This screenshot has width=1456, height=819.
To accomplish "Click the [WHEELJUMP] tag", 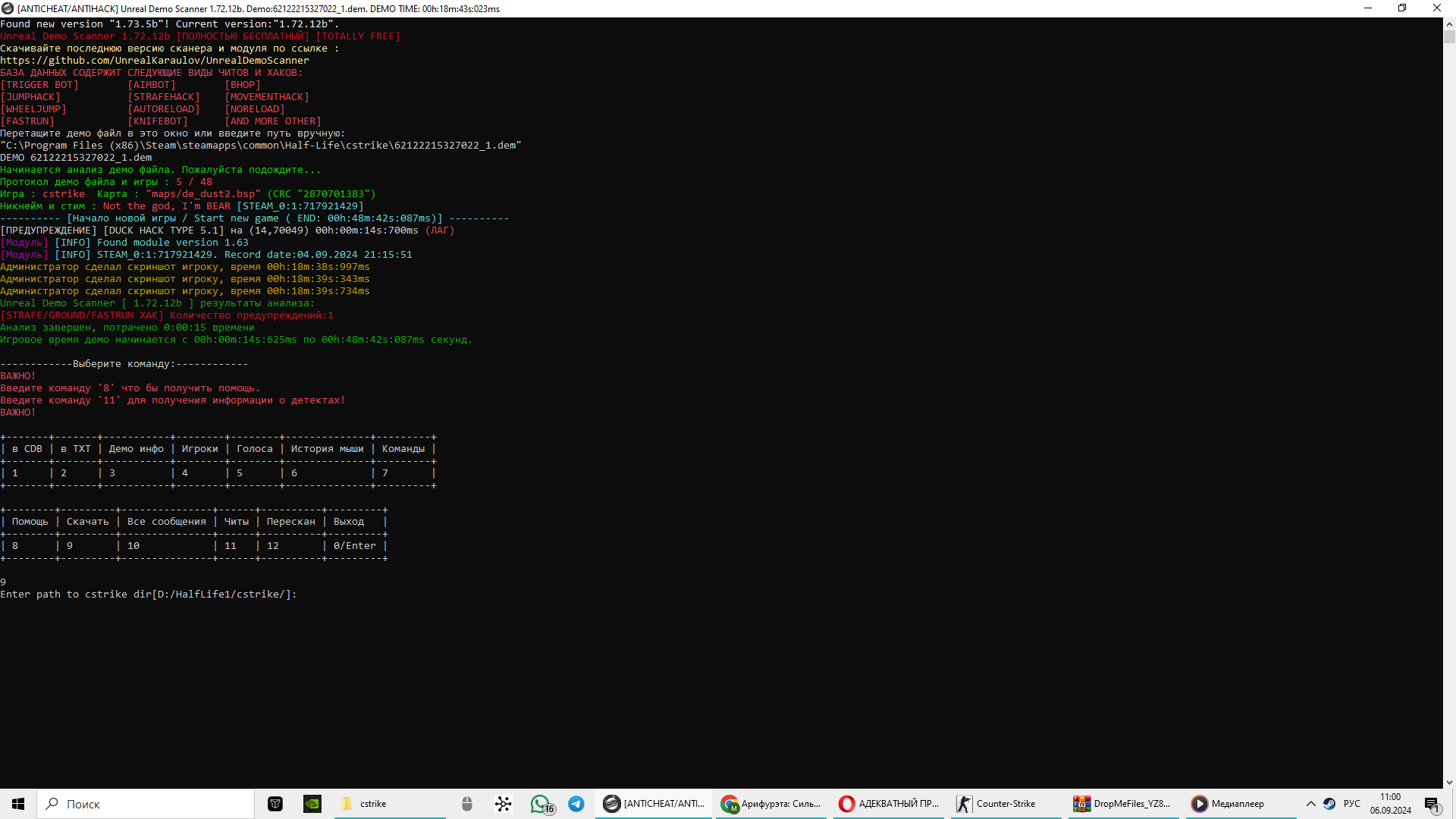I will (33, 109).
